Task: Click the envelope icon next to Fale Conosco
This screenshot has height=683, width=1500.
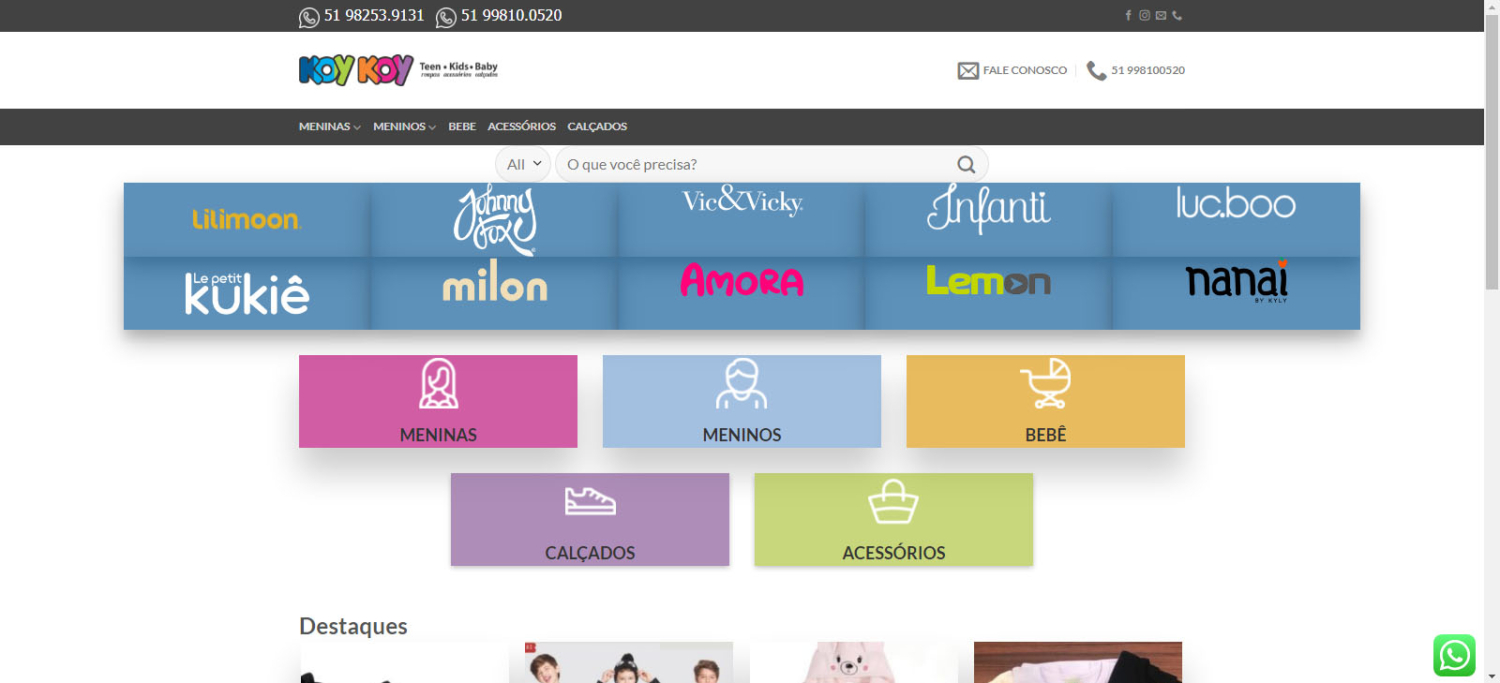Action: click(x=968, y=71)
